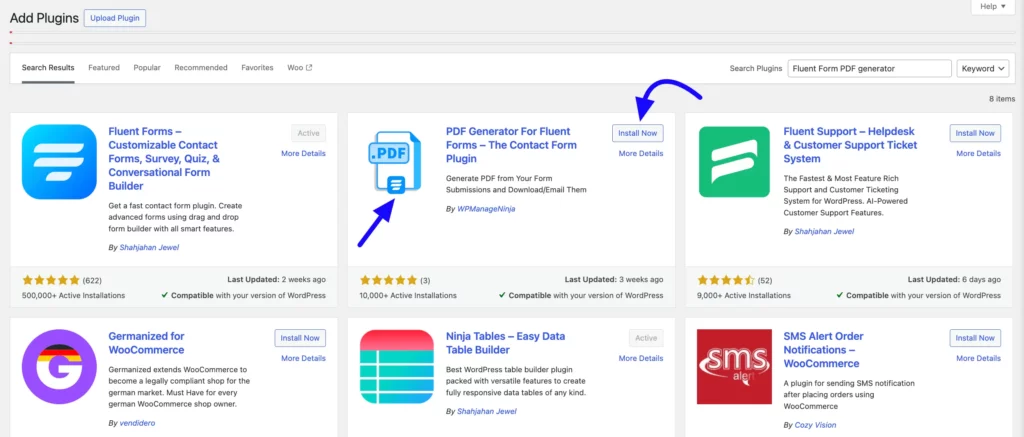Viewport: 1024px width, 437px height.
Task: Click the Germanized for WooCommerce icon
Action: [x=58, y=366]
